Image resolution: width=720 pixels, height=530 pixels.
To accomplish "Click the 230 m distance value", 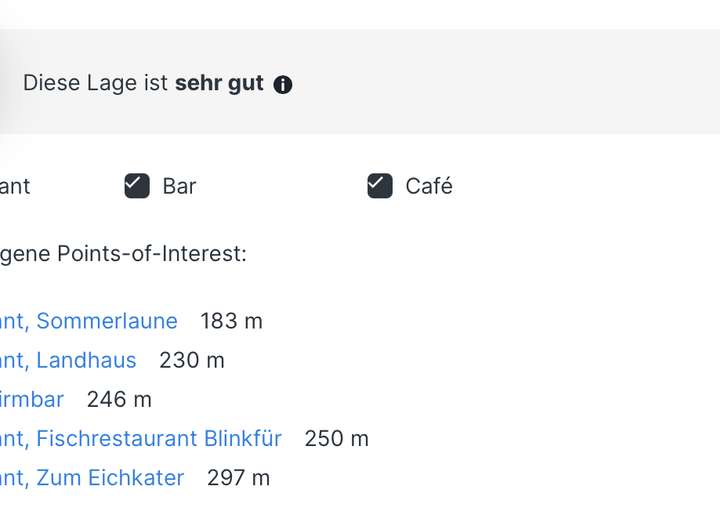I will click(192, 360).
